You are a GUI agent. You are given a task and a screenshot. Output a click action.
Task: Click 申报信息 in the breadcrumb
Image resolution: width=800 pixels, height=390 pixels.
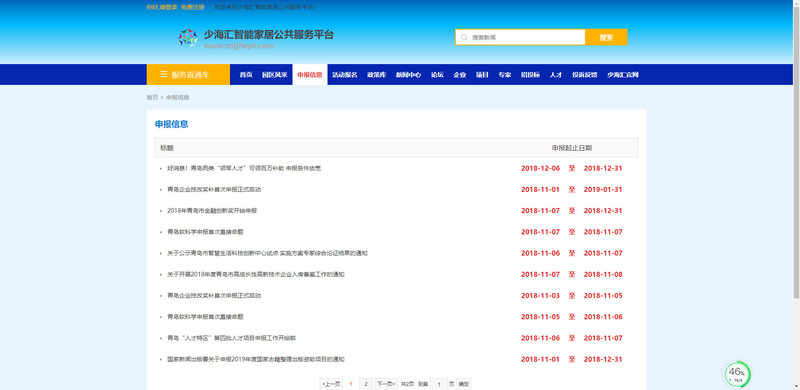point(178,97)
